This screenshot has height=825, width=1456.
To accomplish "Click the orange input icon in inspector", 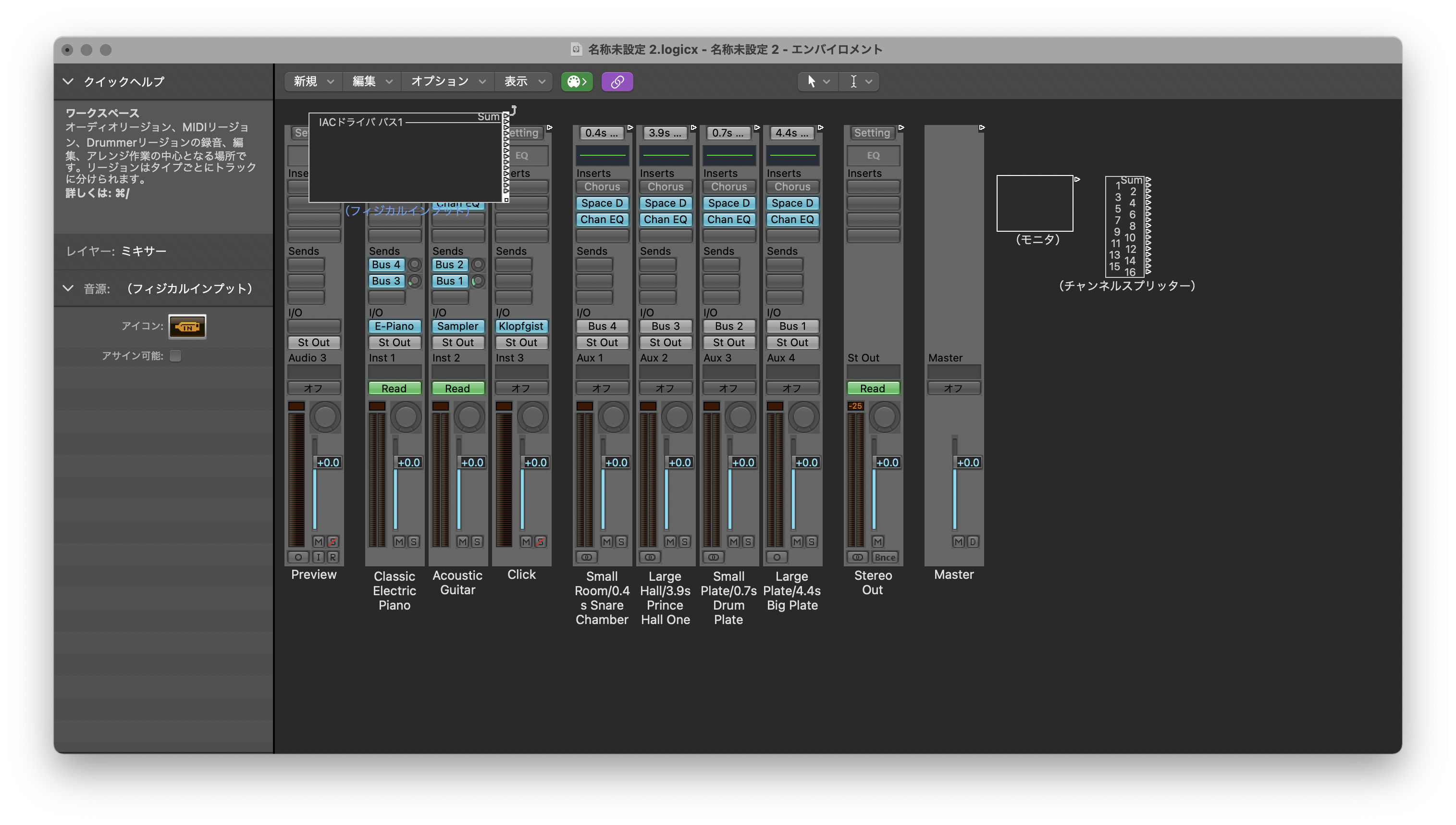I will pyautogui.click(x=187, y=326).
